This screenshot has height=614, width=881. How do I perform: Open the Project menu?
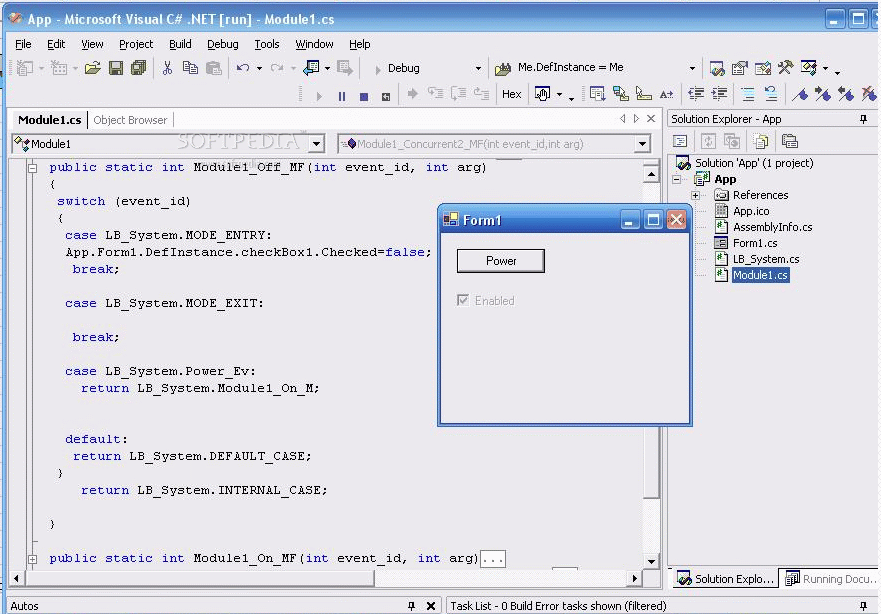tap(136, 44)
